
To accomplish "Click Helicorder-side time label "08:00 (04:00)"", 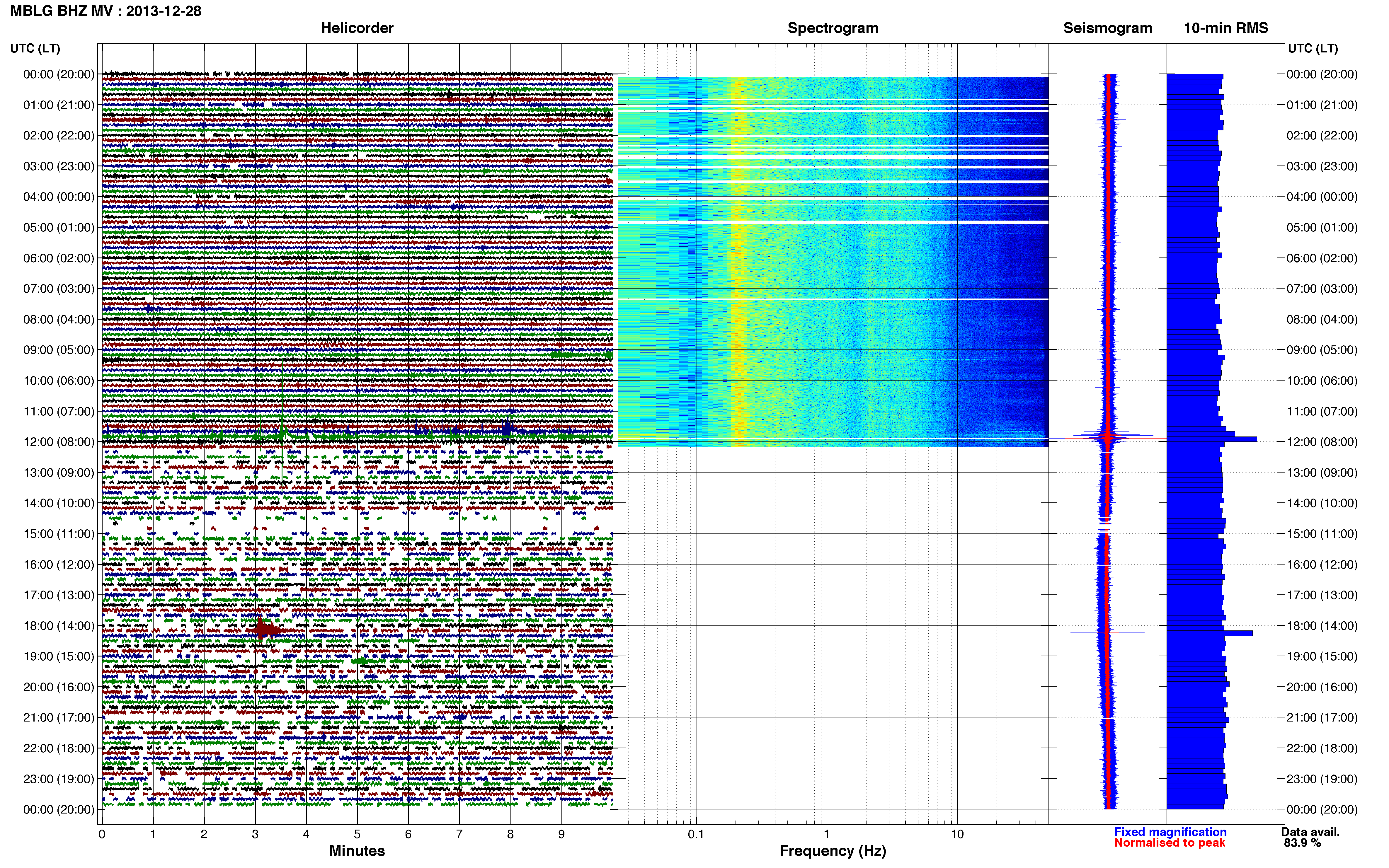I will (59, 319).
